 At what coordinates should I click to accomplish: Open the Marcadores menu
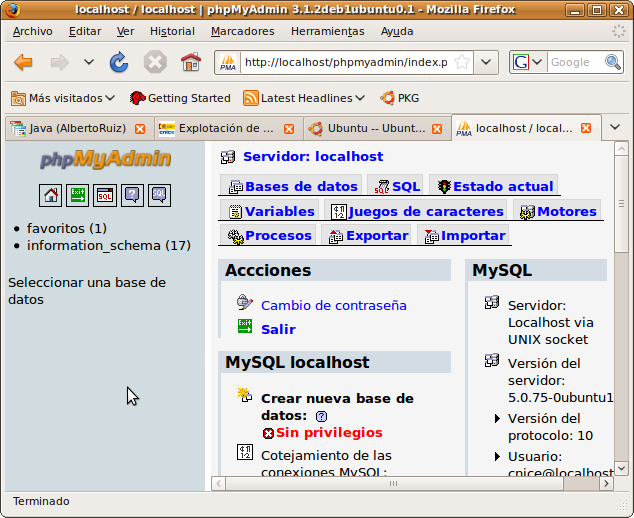pos(242,31)
